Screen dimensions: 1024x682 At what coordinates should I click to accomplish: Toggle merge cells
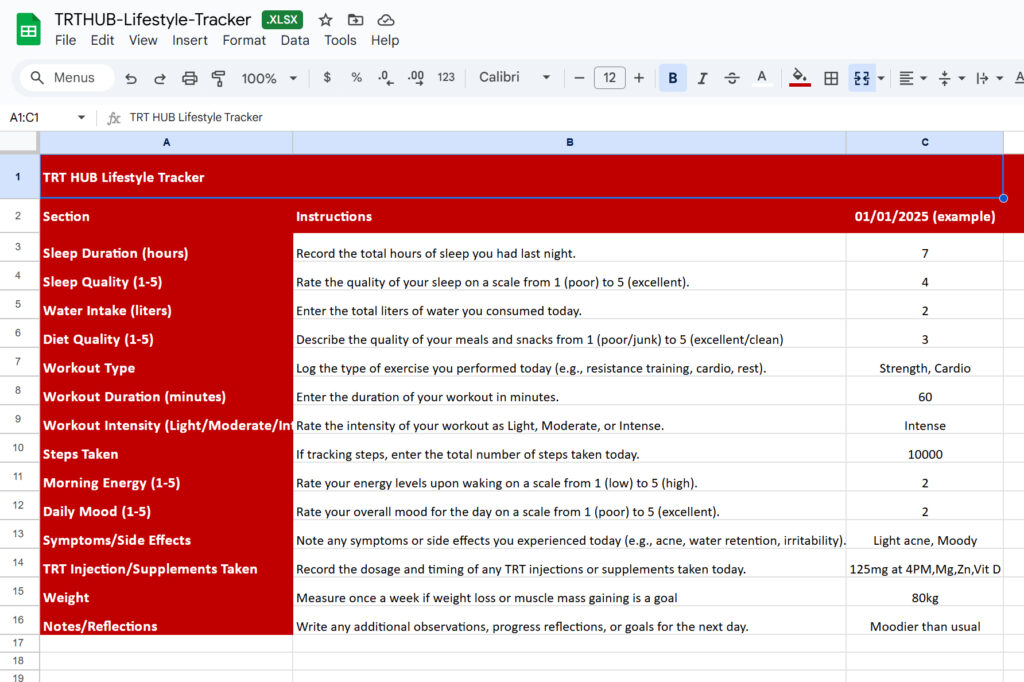[861, 78]
